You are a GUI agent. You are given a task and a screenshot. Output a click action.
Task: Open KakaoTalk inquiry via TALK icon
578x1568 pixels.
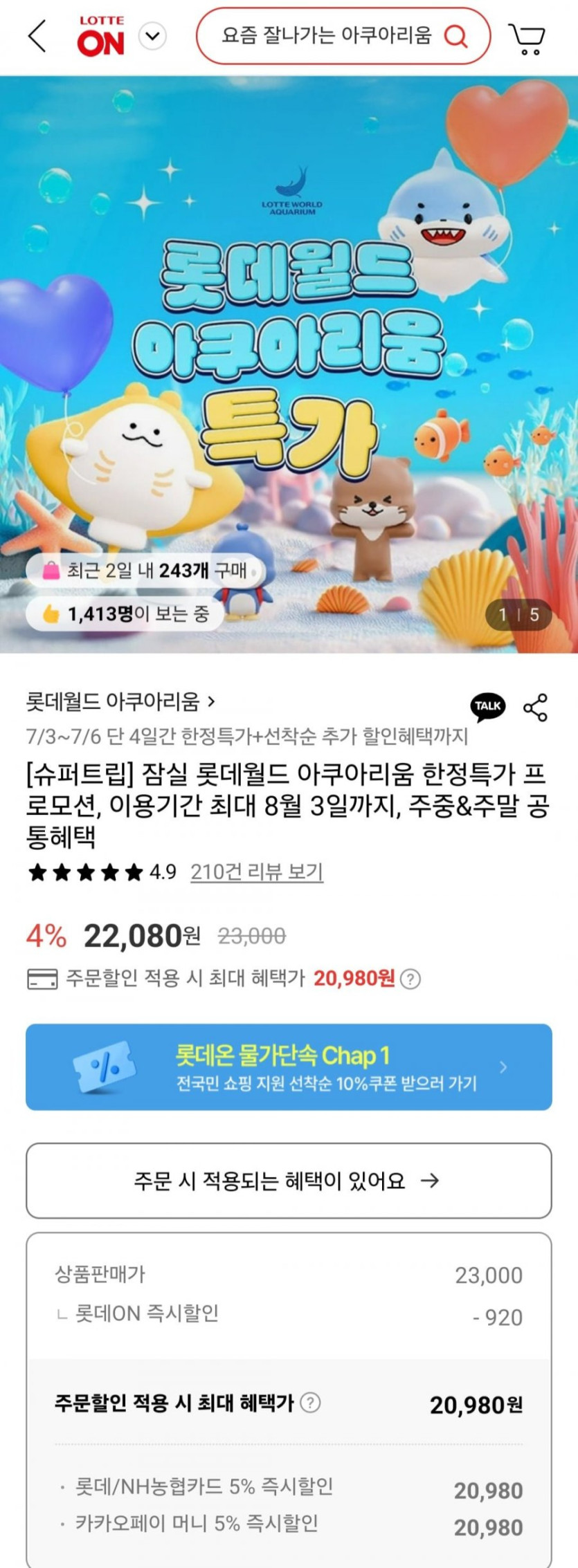pos(489,706)
